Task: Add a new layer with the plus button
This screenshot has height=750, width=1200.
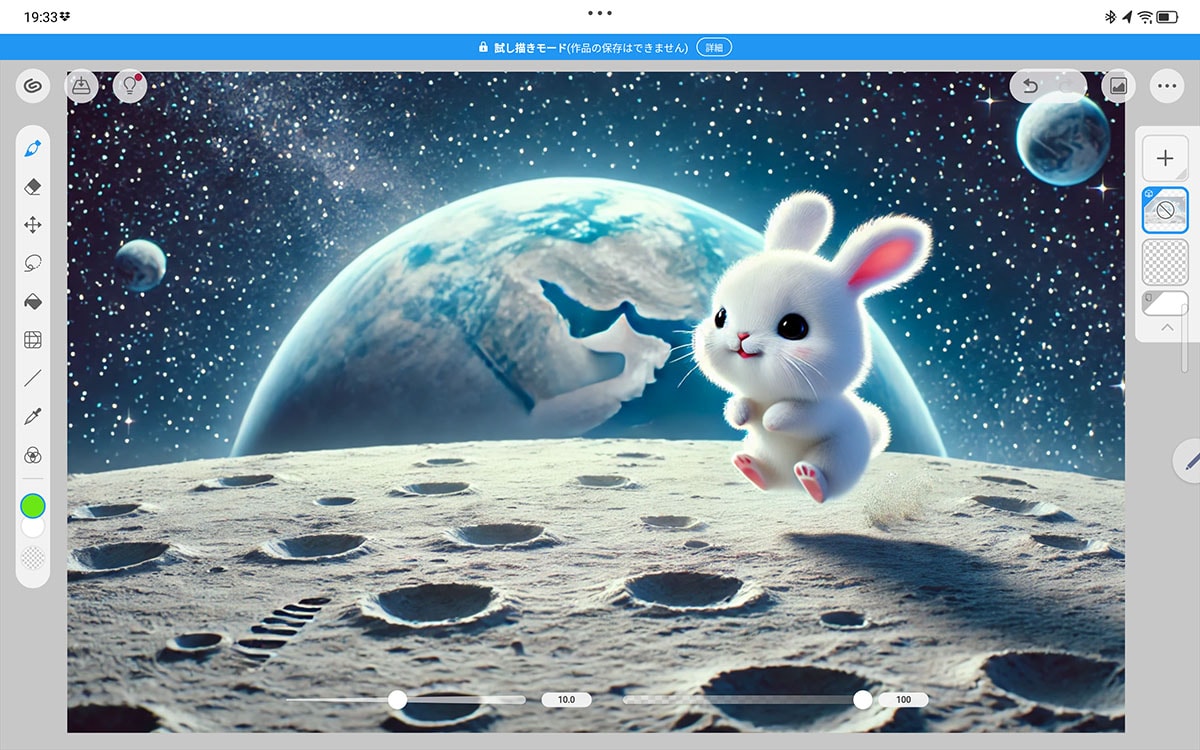Action: (1164, 157)
